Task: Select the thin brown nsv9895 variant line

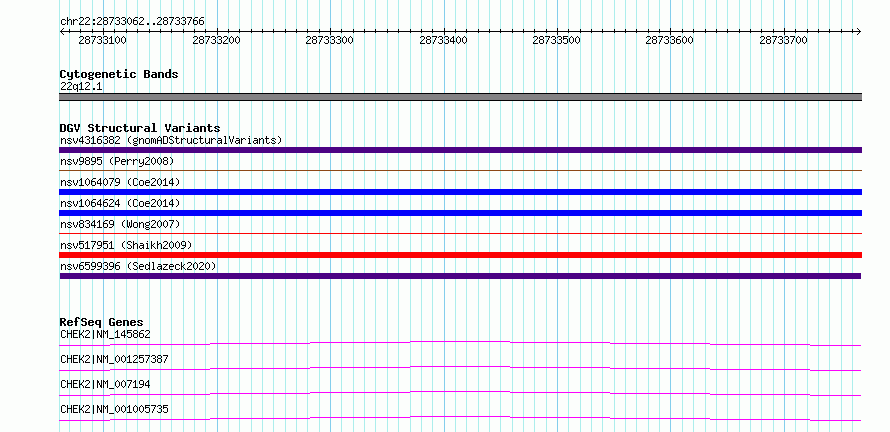Action: 460,170
